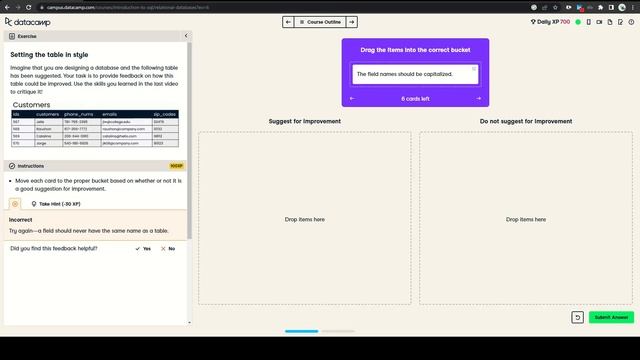
Task: Click the 'Setting the table in style' heading
Action: point(49,55)
